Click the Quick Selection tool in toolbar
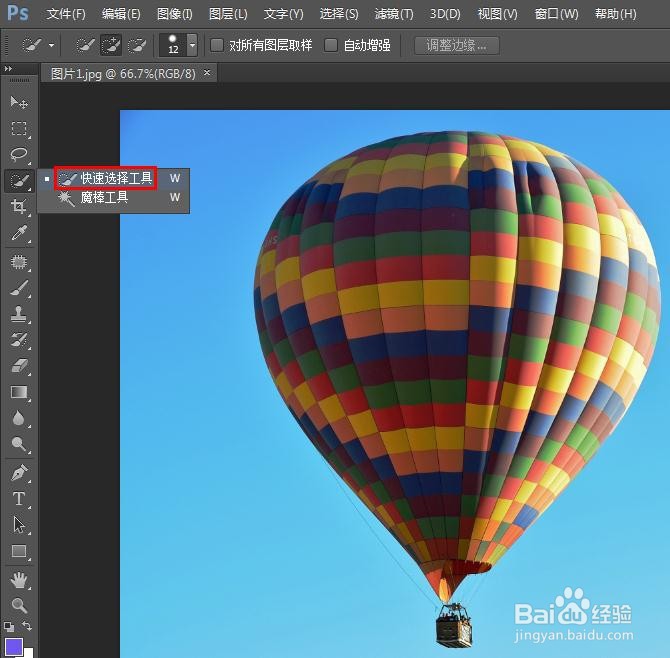The width and height of the screenshot is (670, 658). pyautogui.click(x=19, y=180)
